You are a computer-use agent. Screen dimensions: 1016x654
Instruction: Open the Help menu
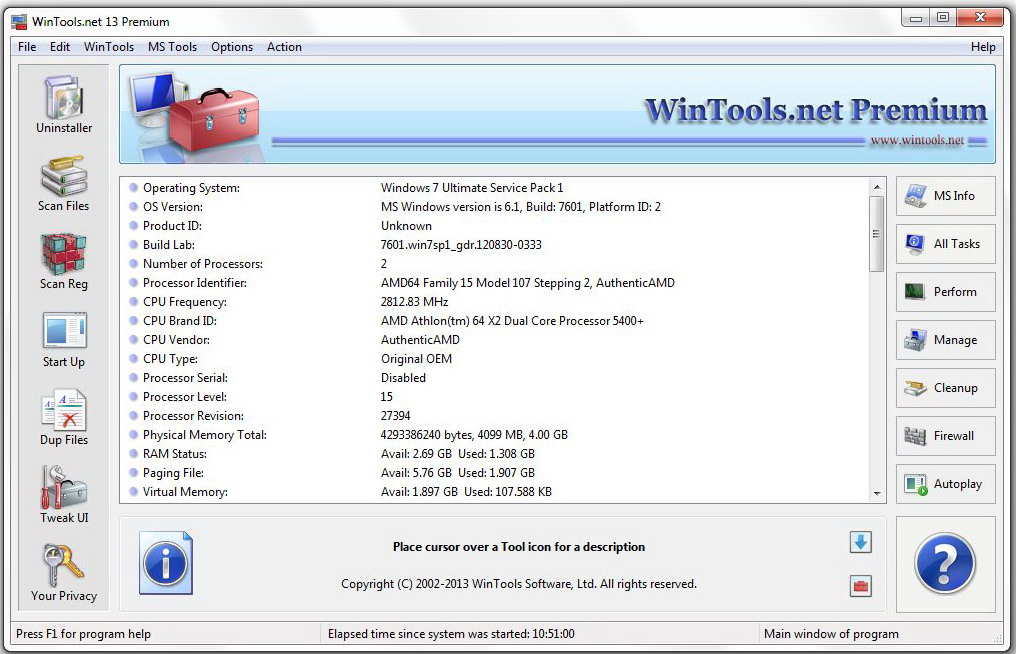983,47
